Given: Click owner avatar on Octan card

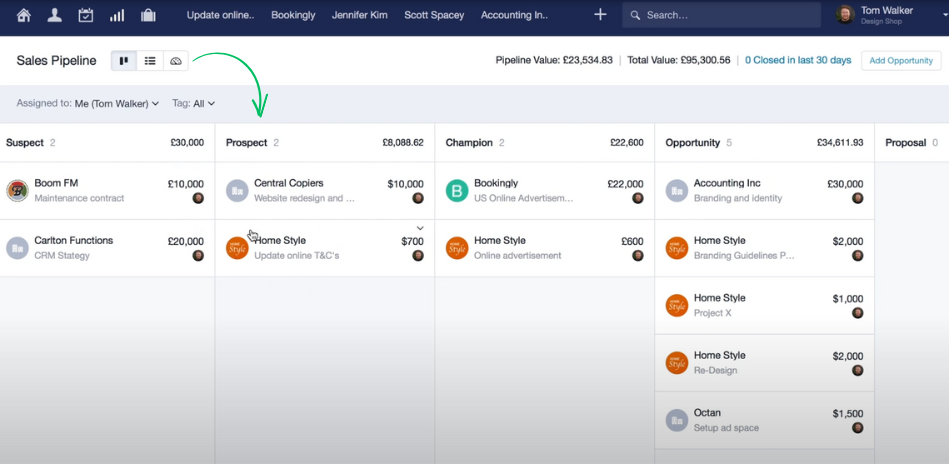Looking at the screenshot, I should (x=857, y=428).
